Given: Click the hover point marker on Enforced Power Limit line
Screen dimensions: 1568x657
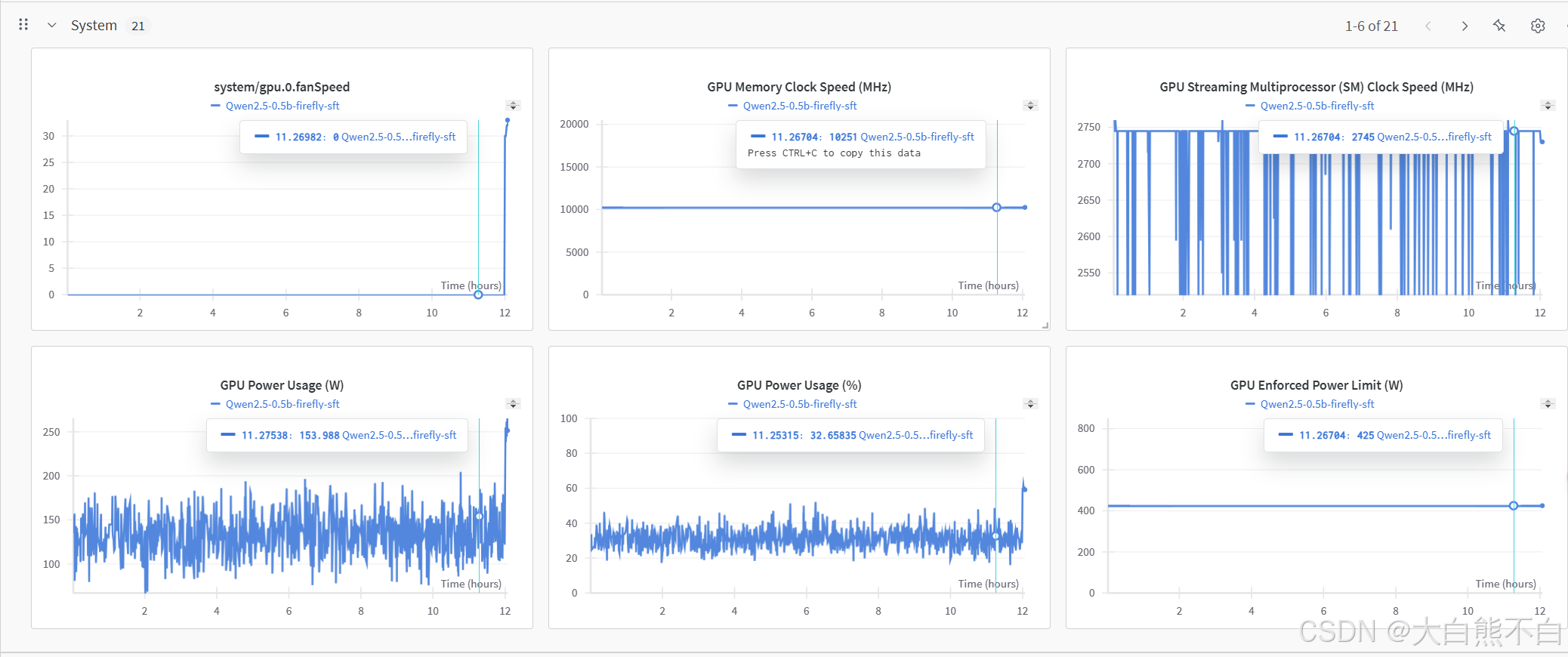Looking at the screenshot, I should point(1514,506).
